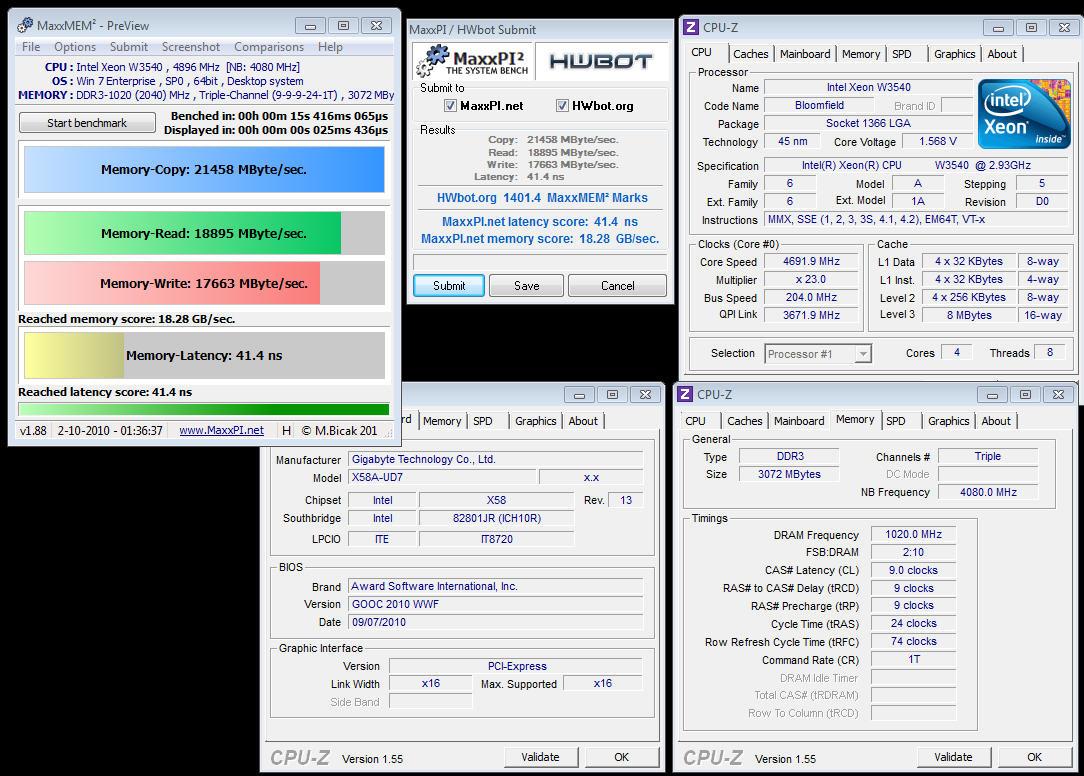Click OK in CPU-Z Mainboard window
Viewport: 1084px width, 776px height.
622,757
